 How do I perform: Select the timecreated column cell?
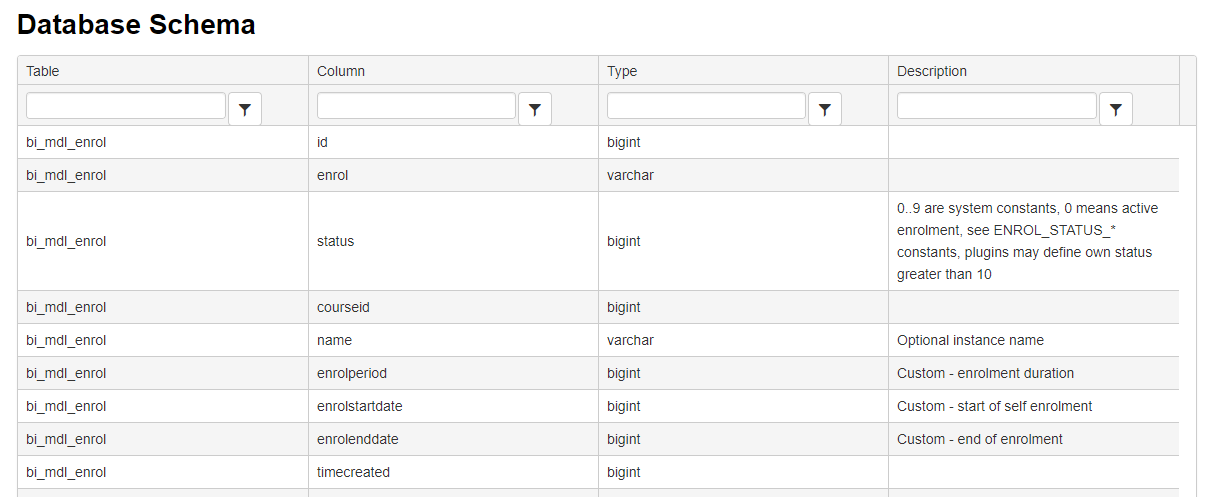click(353, 472)
